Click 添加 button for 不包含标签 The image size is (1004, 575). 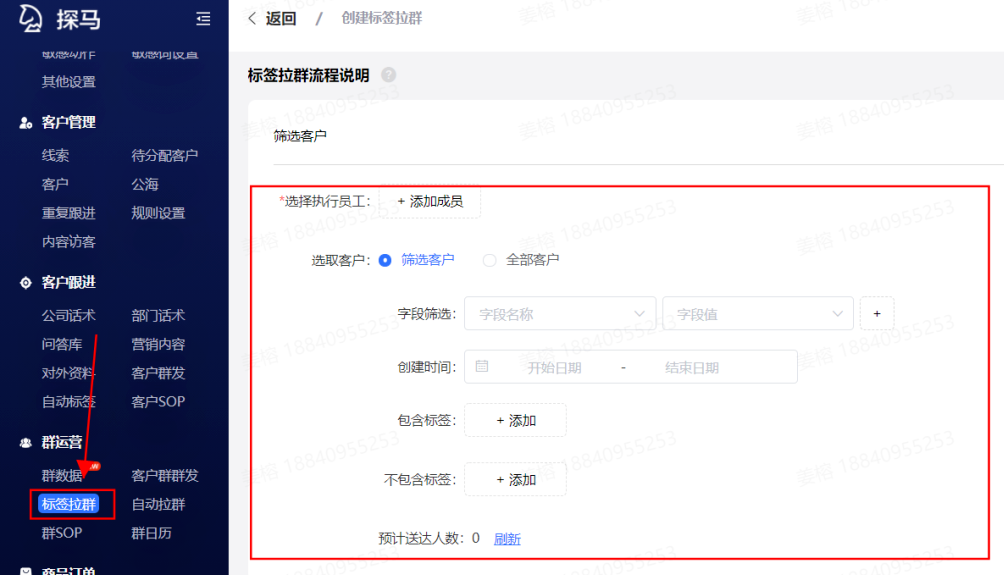515,479
